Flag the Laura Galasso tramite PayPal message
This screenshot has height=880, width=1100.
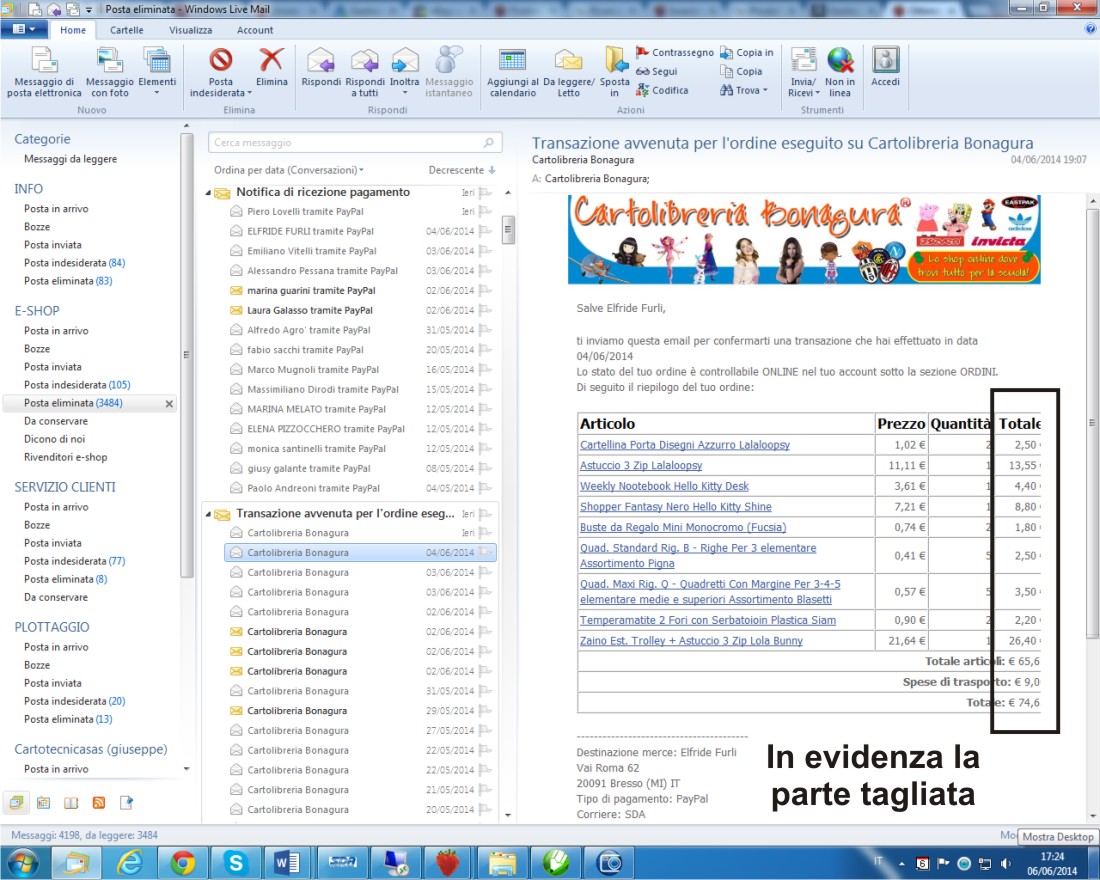pos(485,310)
